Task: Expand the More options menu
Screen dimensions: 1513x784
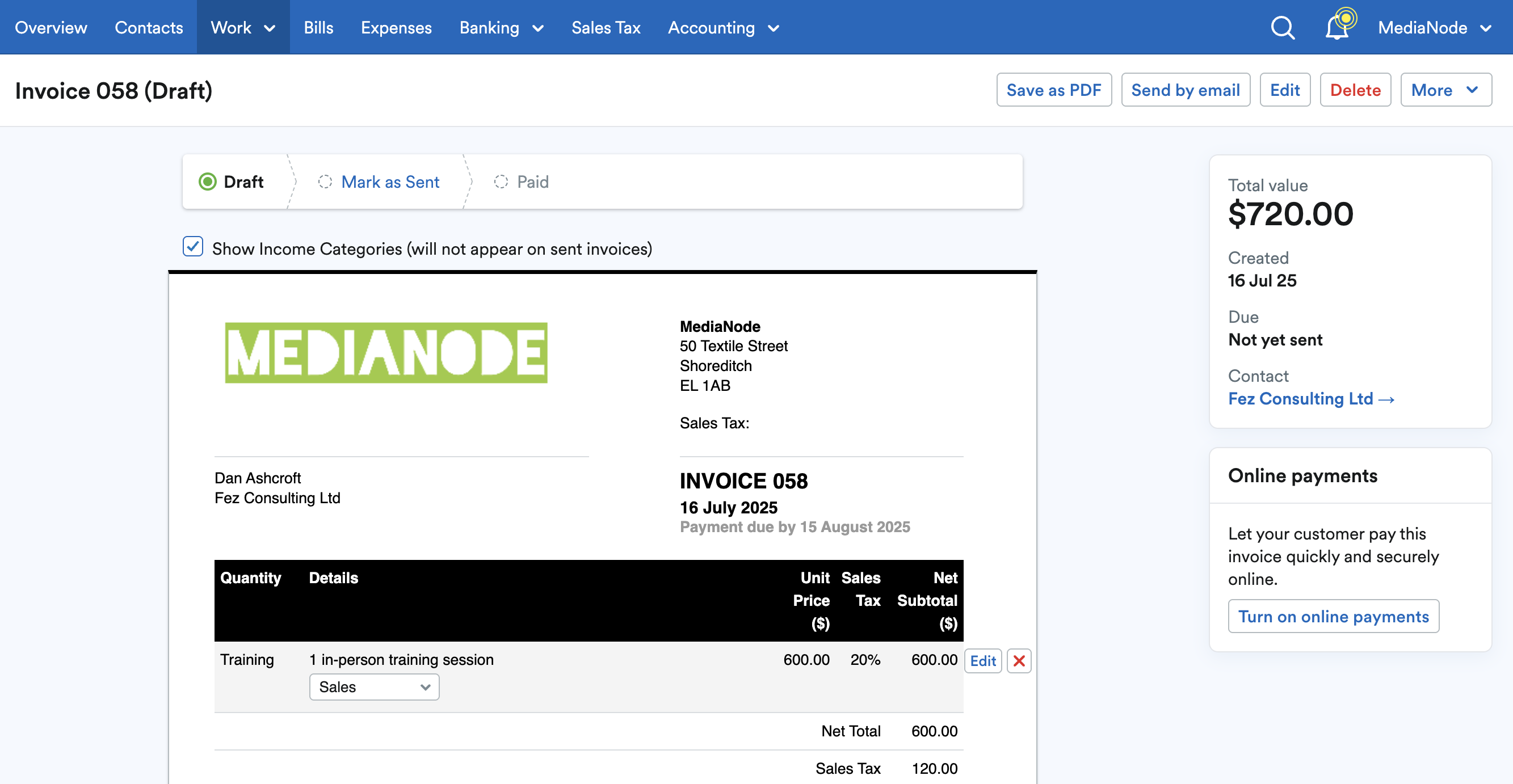Action: pos(1446,89)
